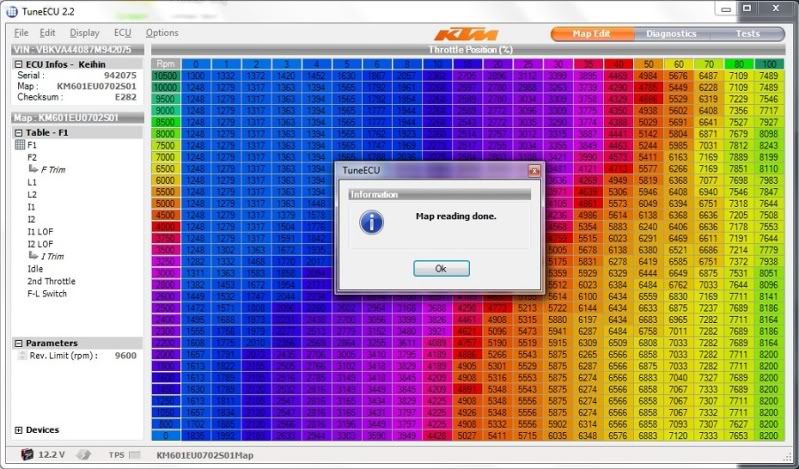Close the TuneECU information dialog with X
The width and height of the screenshot is (799, 469).
click(534, 171)
